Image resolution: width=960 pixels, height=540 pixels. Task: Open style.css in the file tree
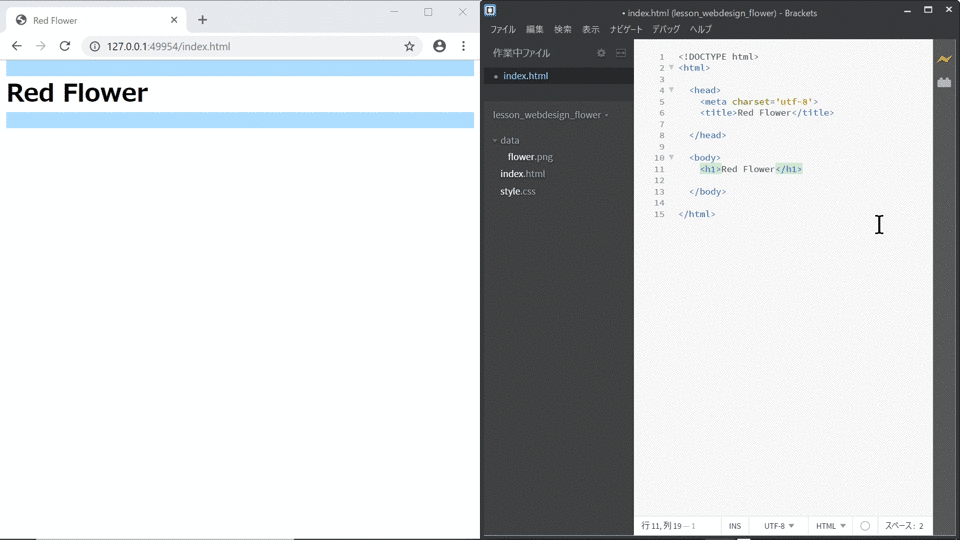(x=518, y=192)
